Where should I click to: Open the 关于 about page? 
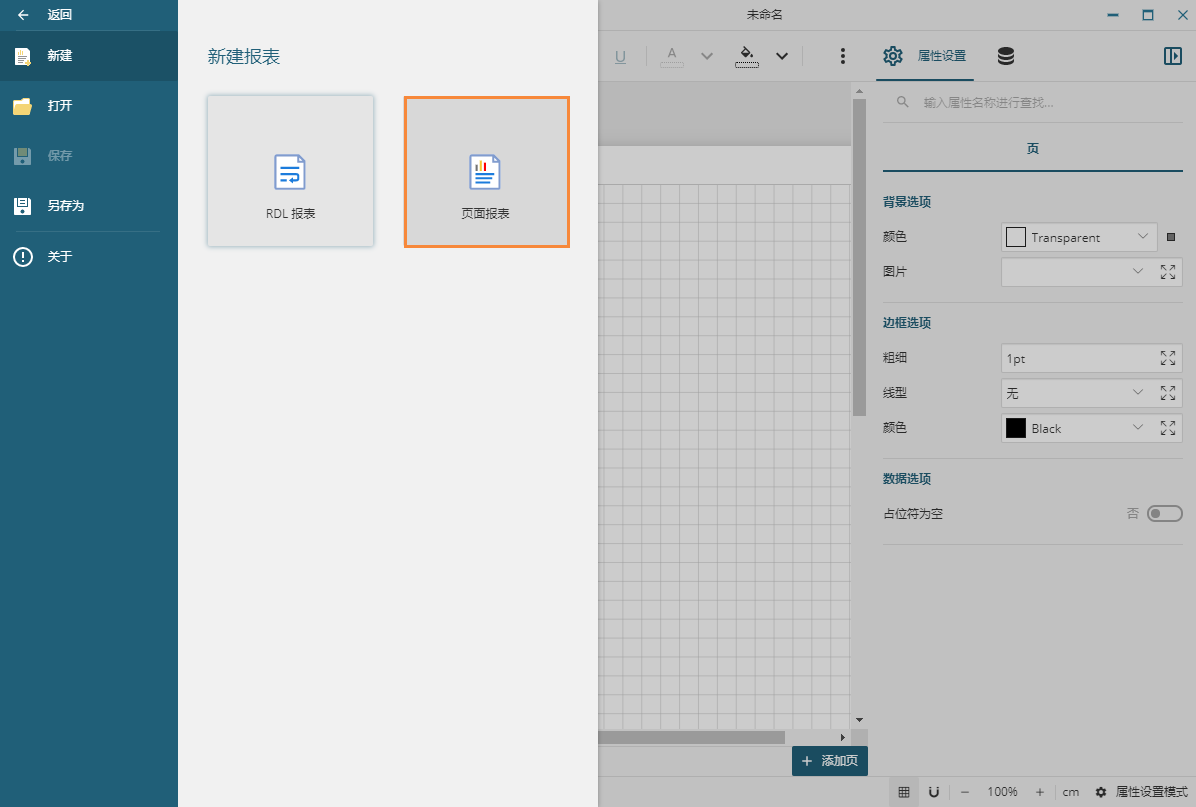(60, 257)
